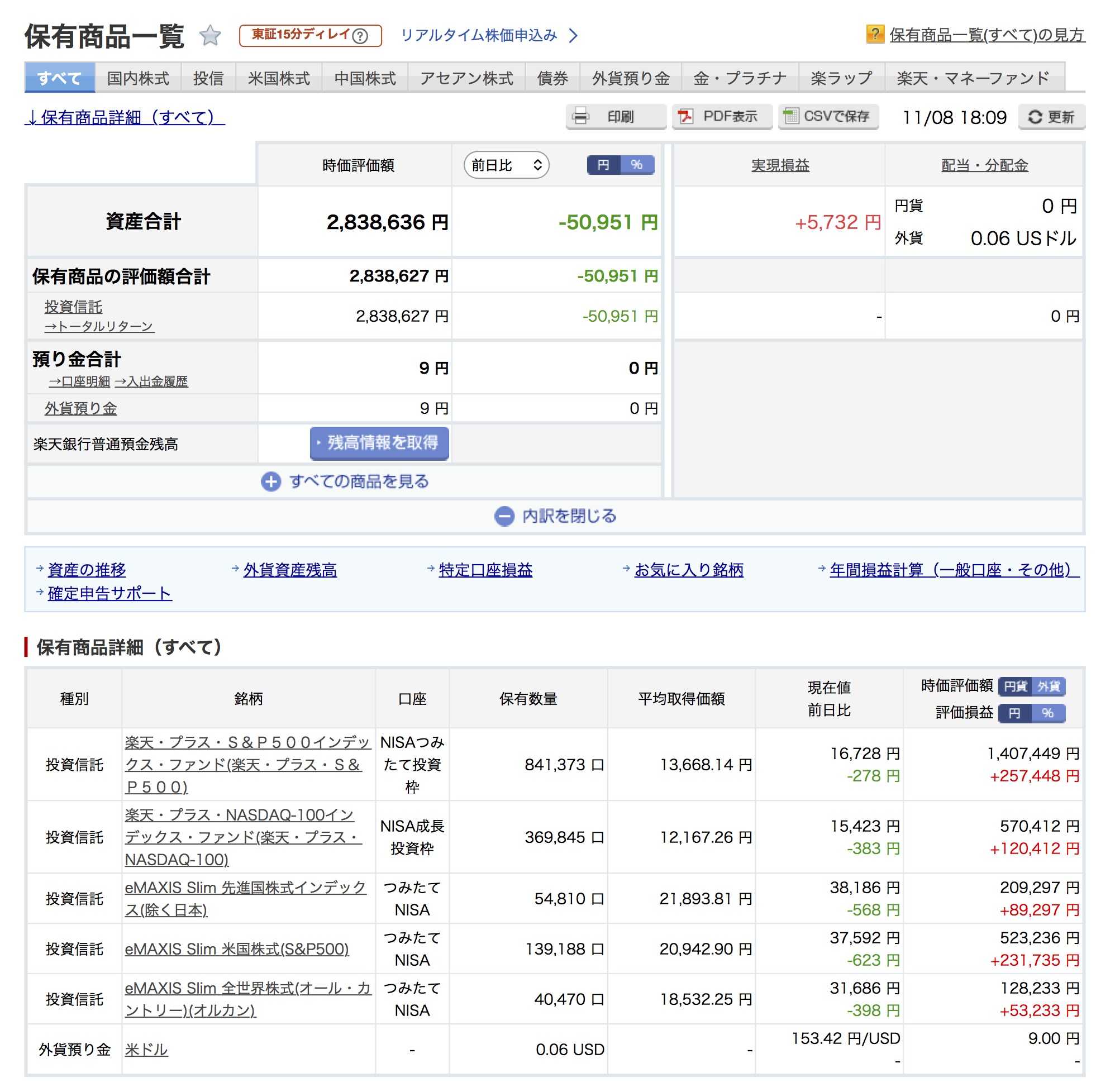Click the question mark in 東証15分ディレイ badge
The width and height of the screenshot is (1115, 1092).
click(360, 36)
